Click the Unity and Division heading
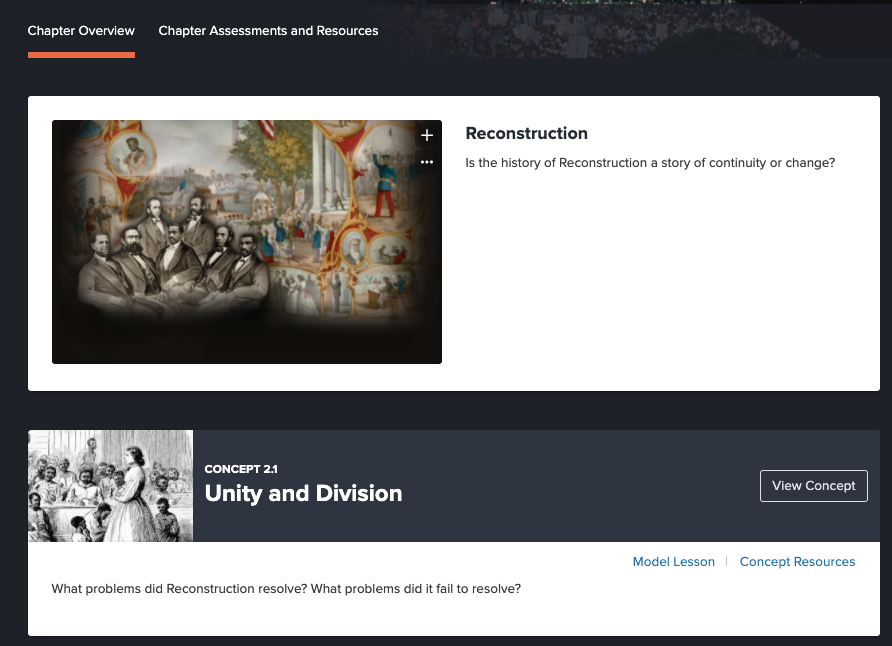Screen dimensions: 892x646 pyautogui.click(x=303, y=493)
